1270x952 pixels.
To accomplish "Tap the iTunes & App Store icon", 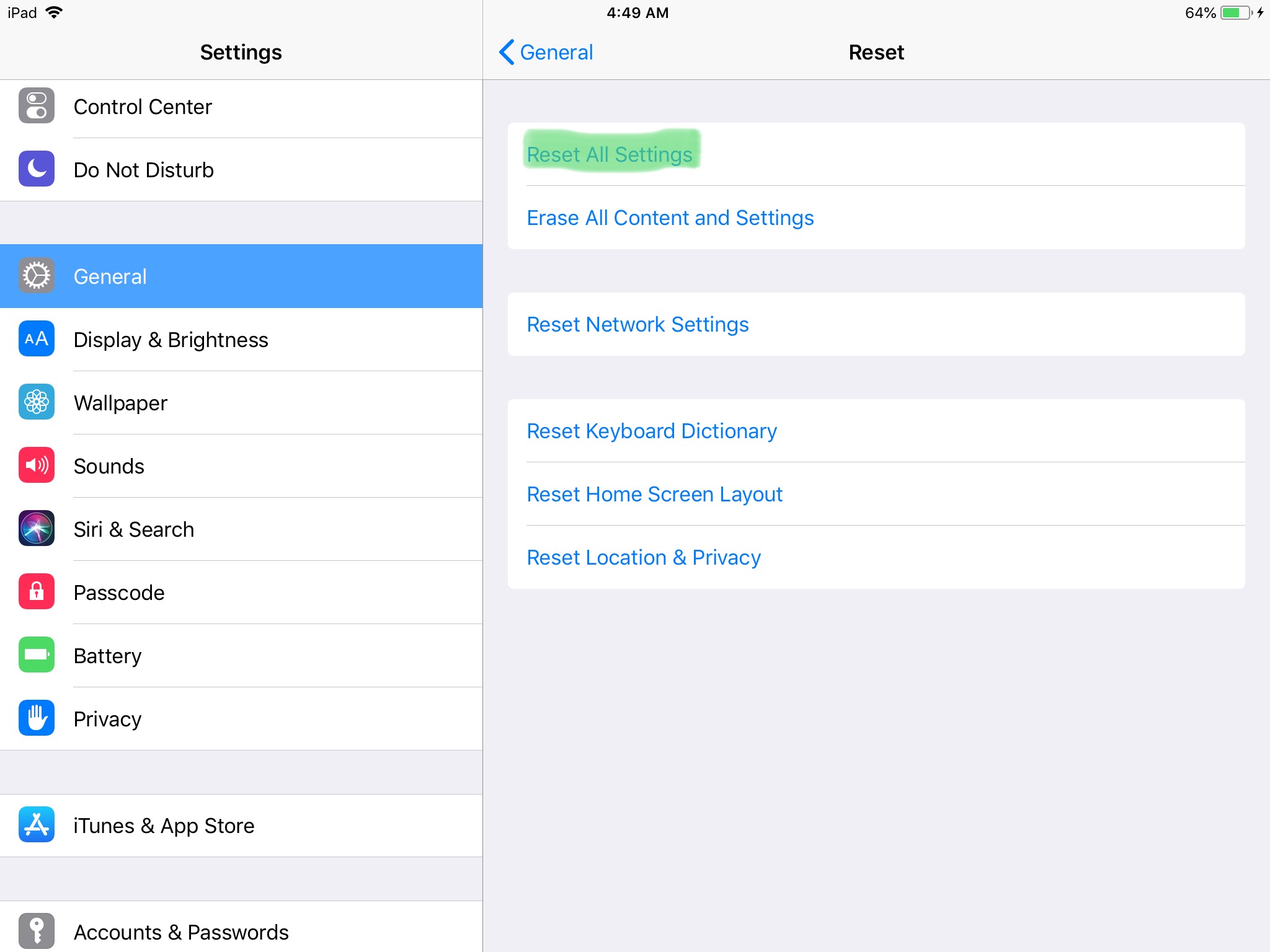I will (x=37, y=825).
